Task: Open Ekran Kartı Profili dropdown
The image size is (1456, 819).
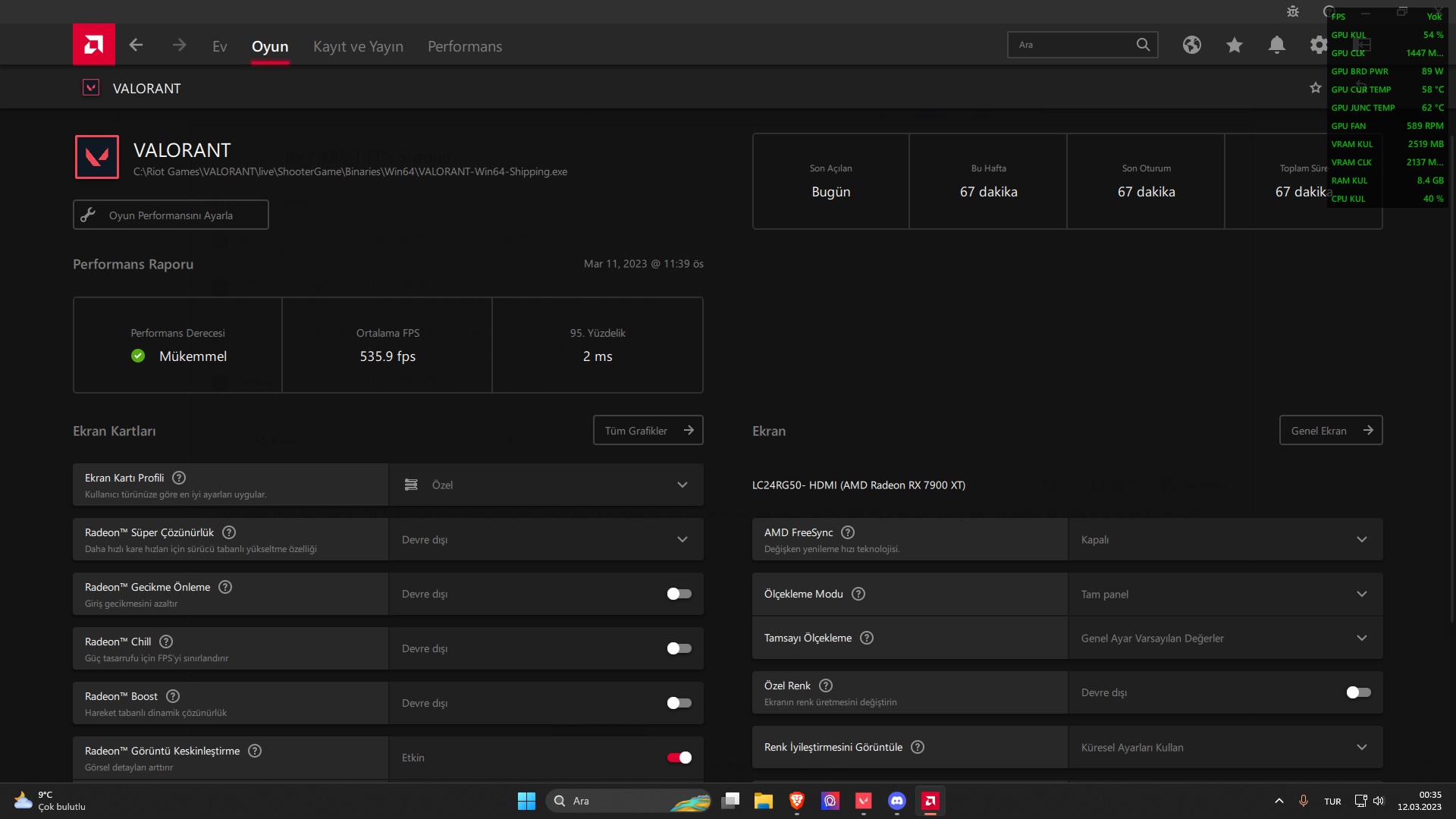Action: [546, 485]
